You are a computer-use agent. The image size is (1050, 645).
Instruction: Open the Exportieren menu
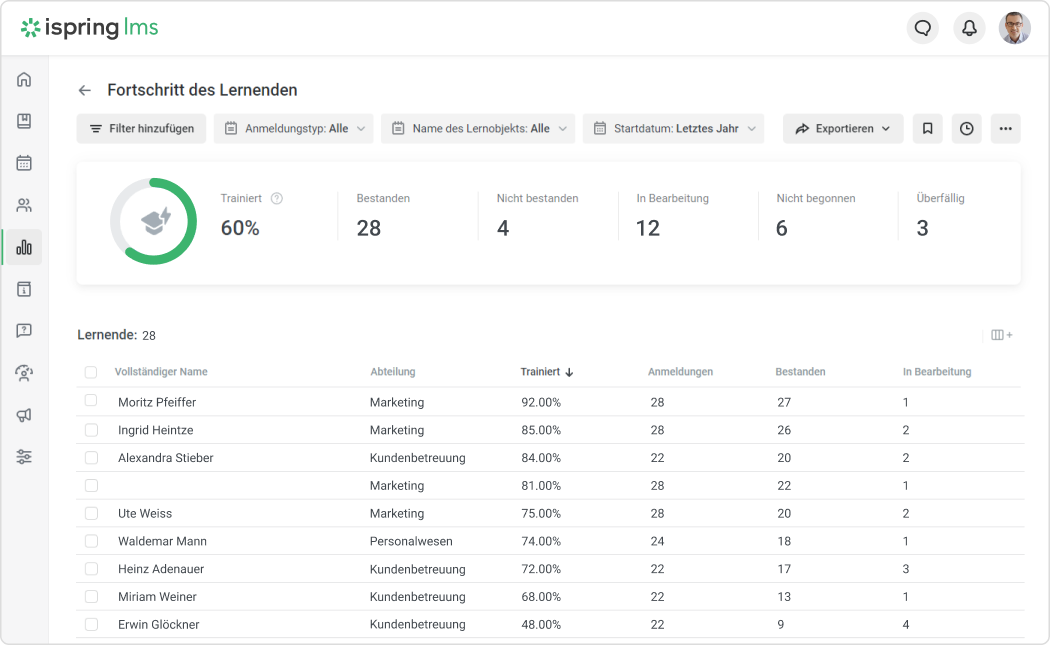[843, 128]
